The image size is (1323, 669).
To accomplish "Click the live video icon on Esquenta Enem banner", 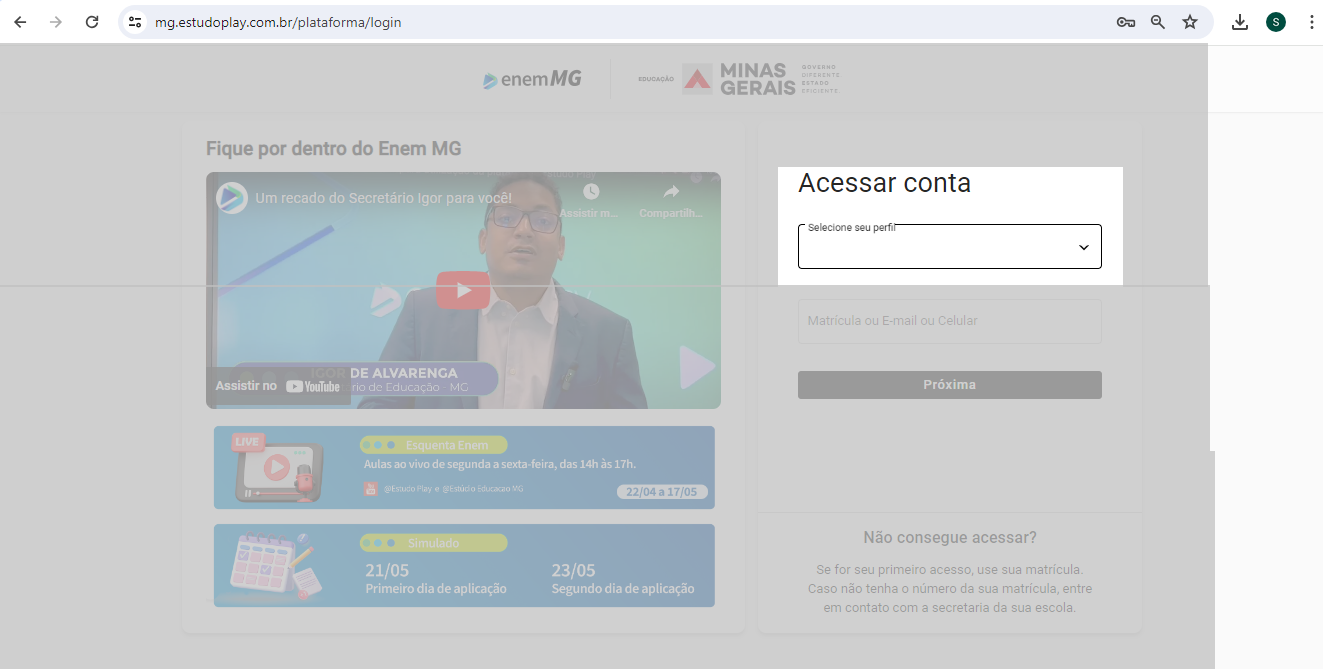I will 279,468.
